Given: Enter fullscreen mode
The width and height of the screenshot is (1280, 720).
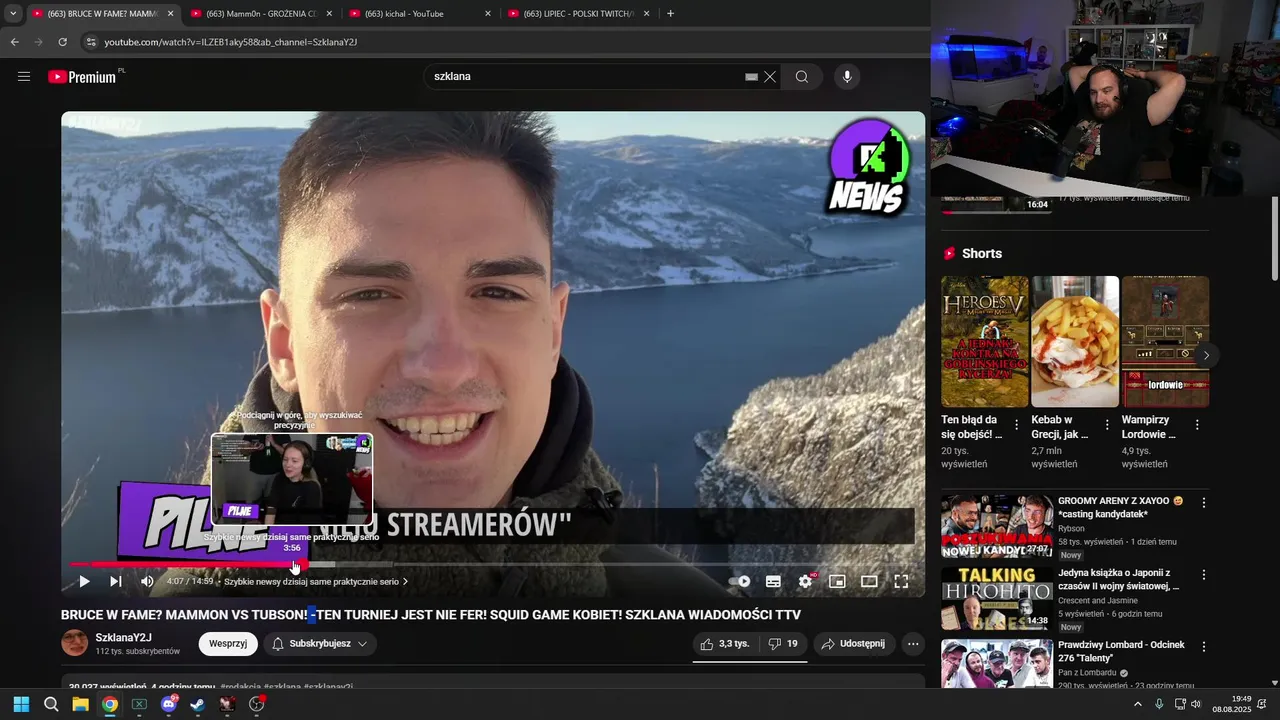Looking at the screenshot, I should (901, 581).
